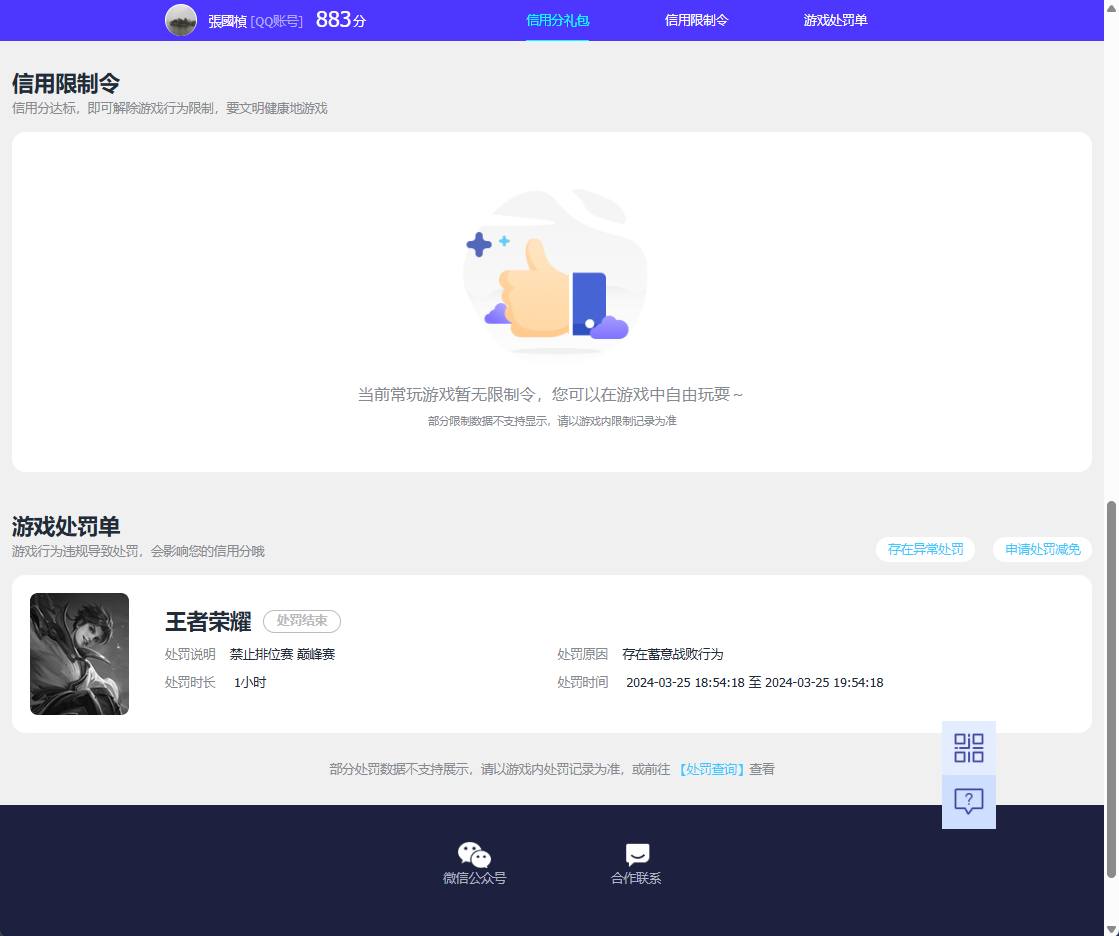This screenshot has height=936, width=1119.
Task: Click punishment reason 存在蓄意战败行为
Action: pos(672,654)
